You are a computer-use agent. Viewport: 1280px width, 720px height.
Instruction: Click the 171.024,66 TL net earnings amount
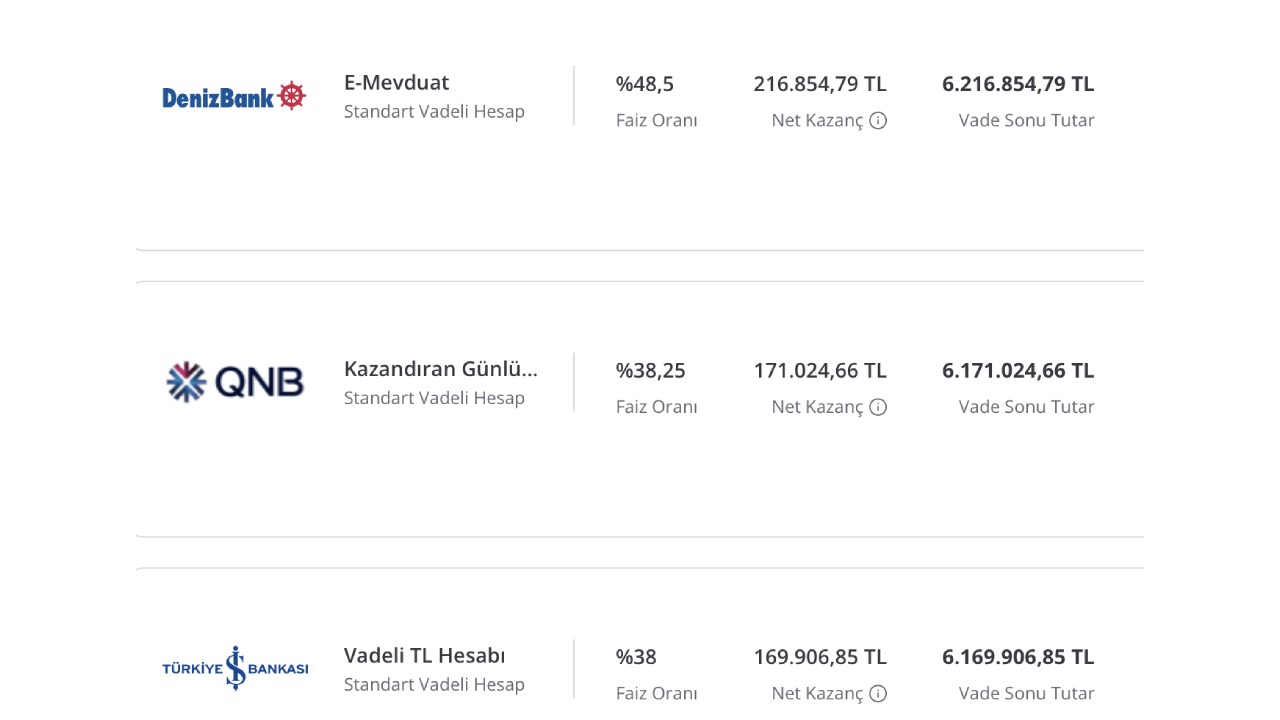tap(820, 371)
